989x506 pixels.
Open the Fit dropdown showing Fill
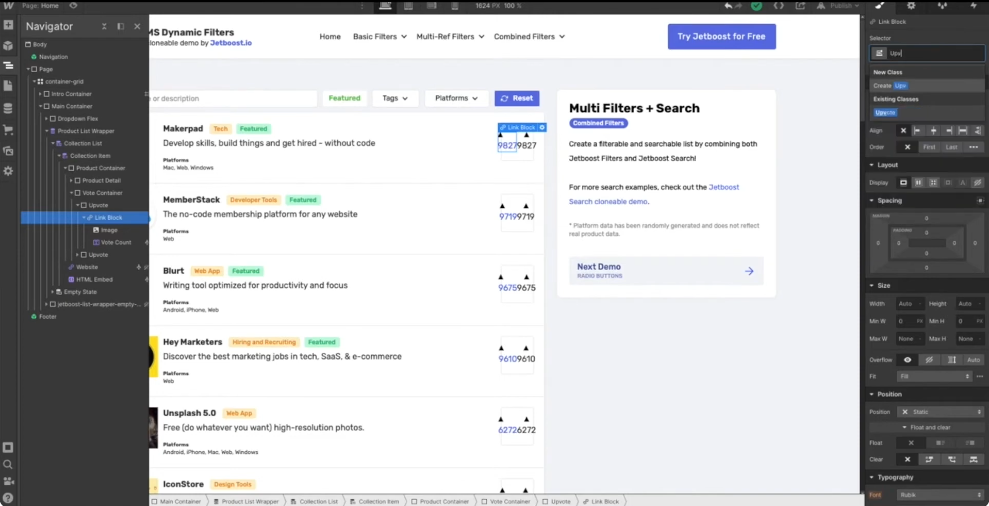[x=934, y=376]
